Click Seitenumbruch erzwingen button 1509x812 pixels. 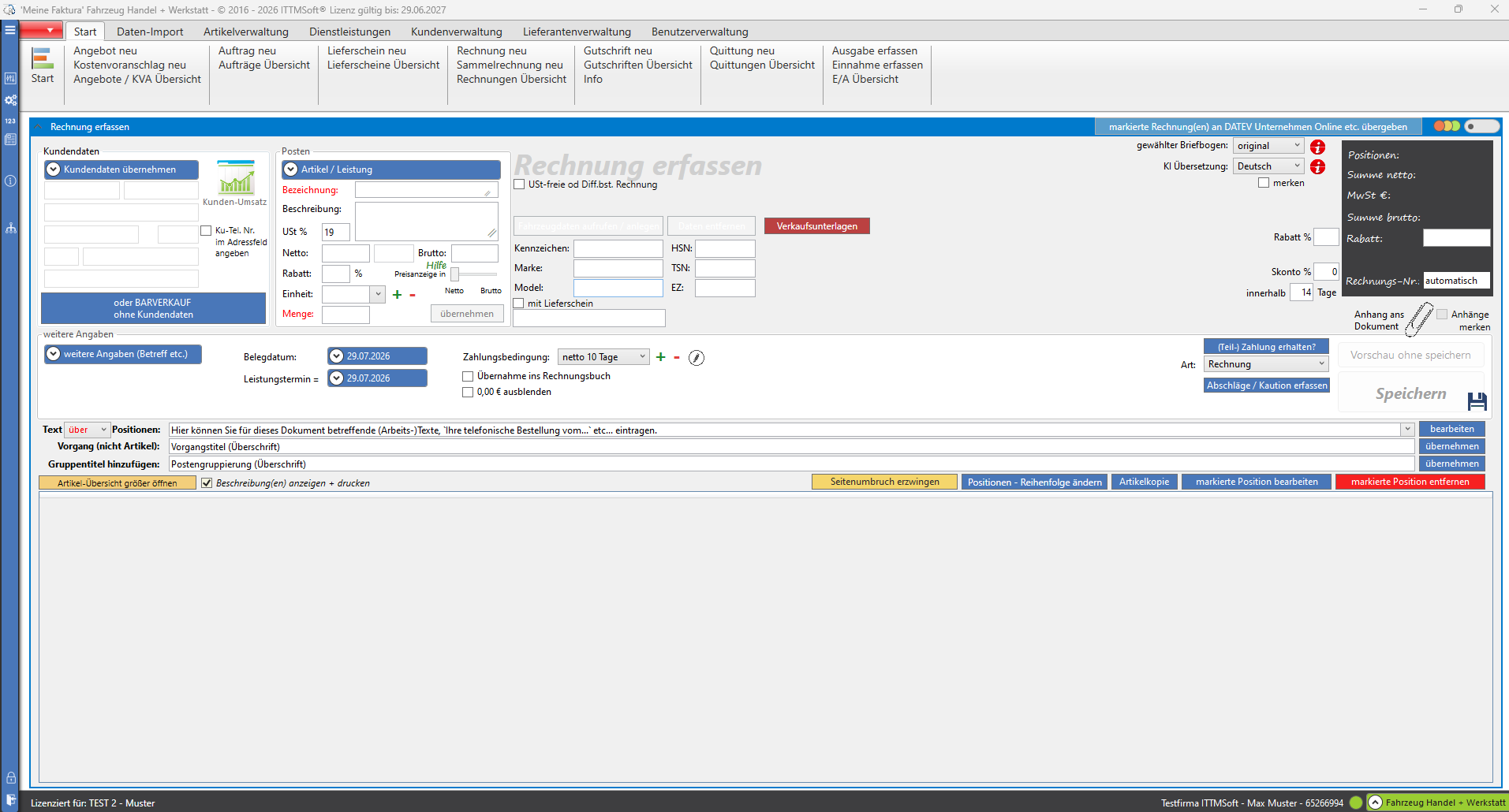click(884, 482)
